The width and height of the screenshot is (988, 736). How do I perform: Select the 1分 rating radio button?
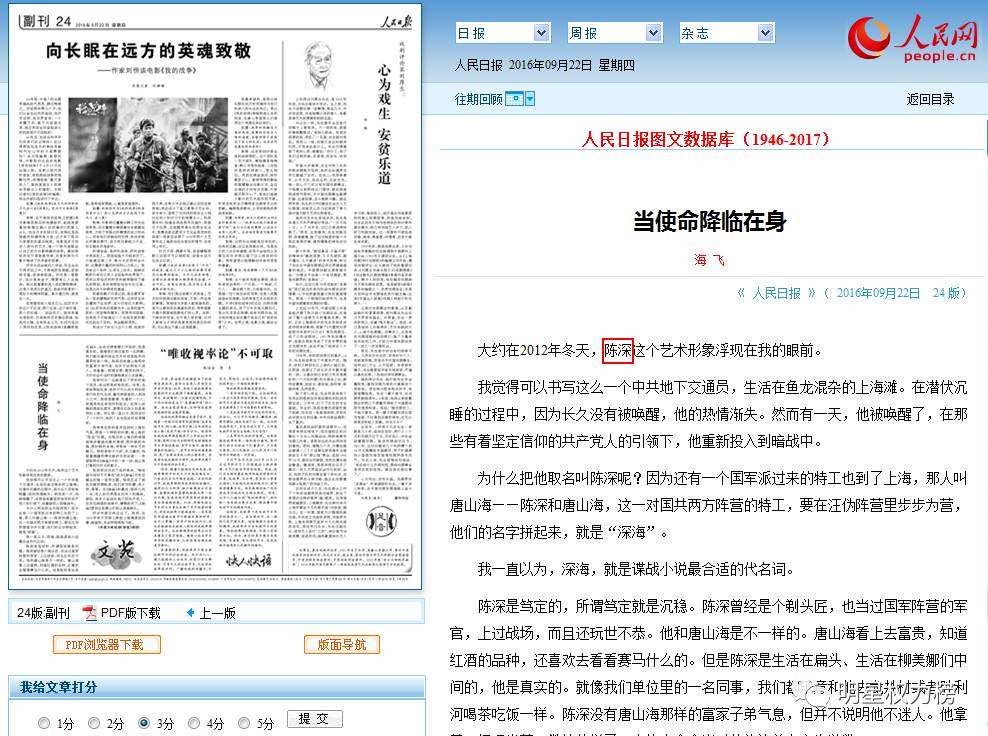pos(43,723)
